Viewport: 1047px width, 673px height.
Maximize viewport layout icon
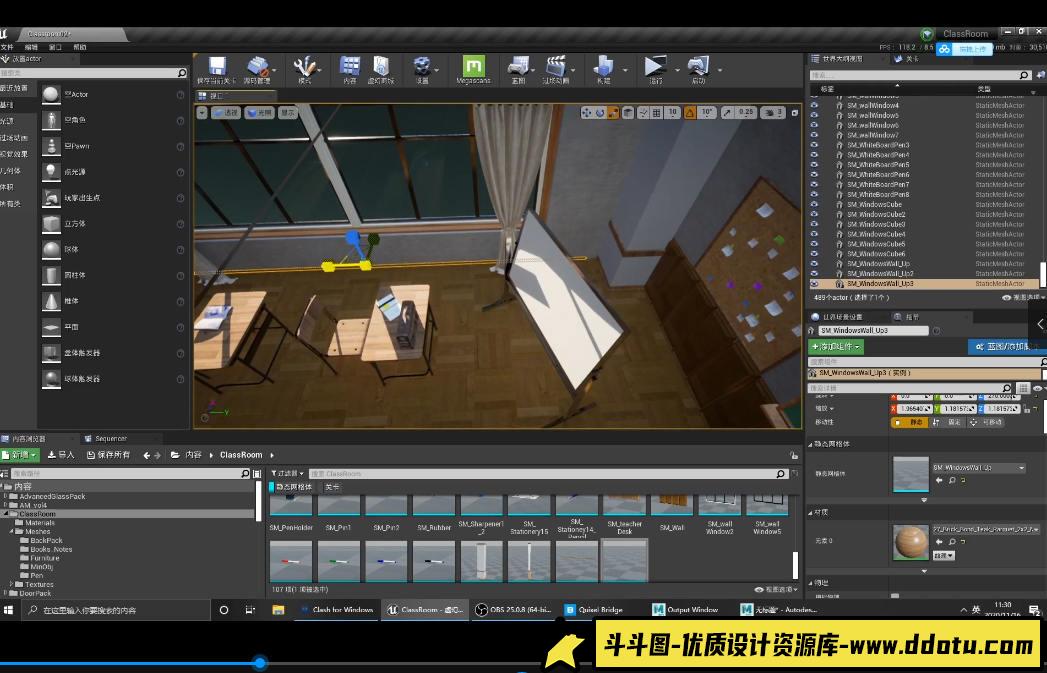pyautogui.click(x=795, y=113)
